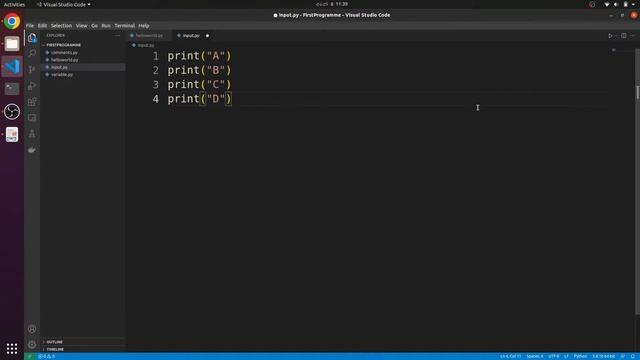The width and height of the screenshot is (640, 360).
Task: Click unsaved dot on input.py tab
Action: point(207,36)
